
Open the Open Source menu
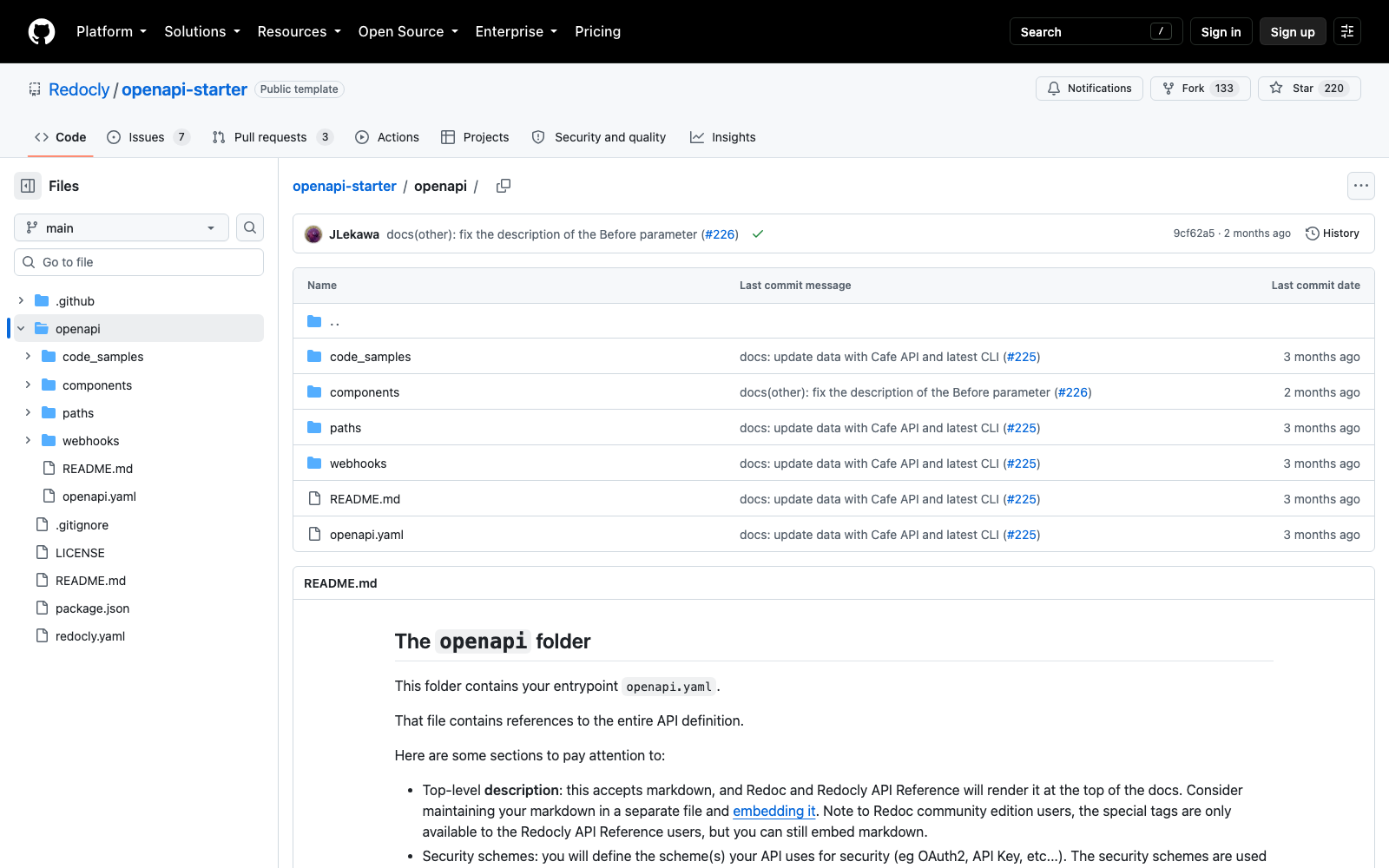[x=408, y=31]
